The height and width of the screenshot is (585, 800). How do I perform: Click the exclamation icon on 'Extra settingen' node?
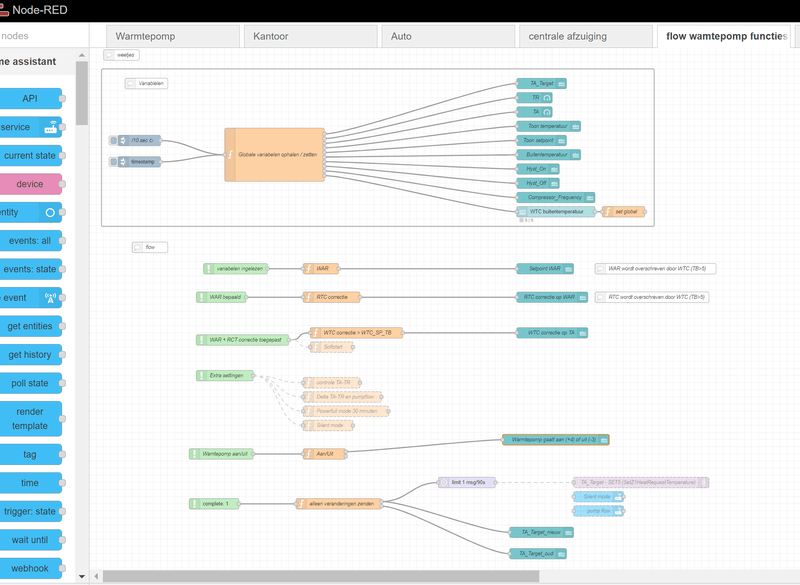[202, 375]
